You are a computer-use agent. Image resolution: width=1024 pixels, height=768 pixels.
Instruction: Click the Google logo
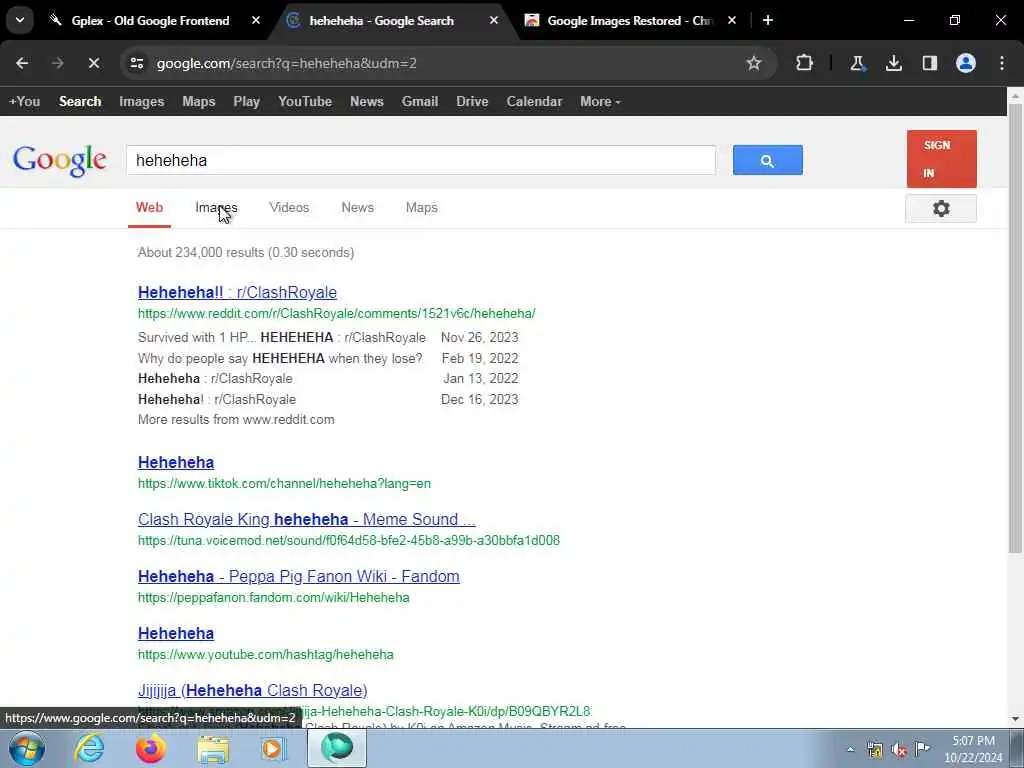[59, 160]
